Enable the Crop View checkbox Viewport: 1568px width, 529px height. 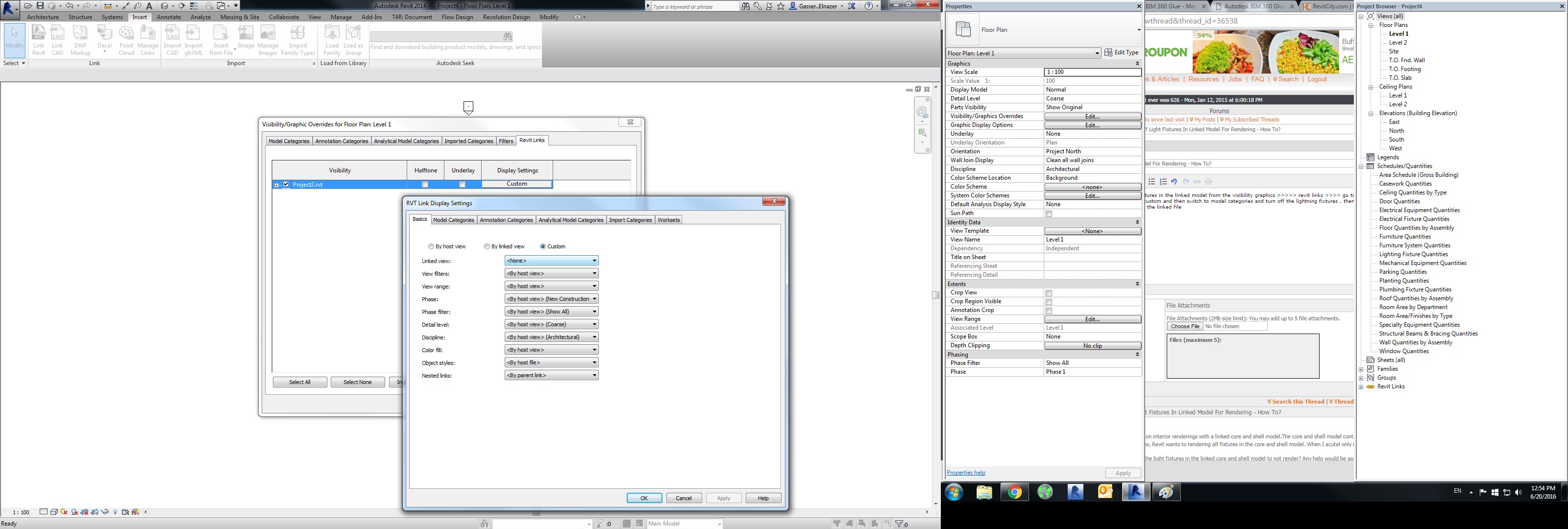[x=1049, y=293]
